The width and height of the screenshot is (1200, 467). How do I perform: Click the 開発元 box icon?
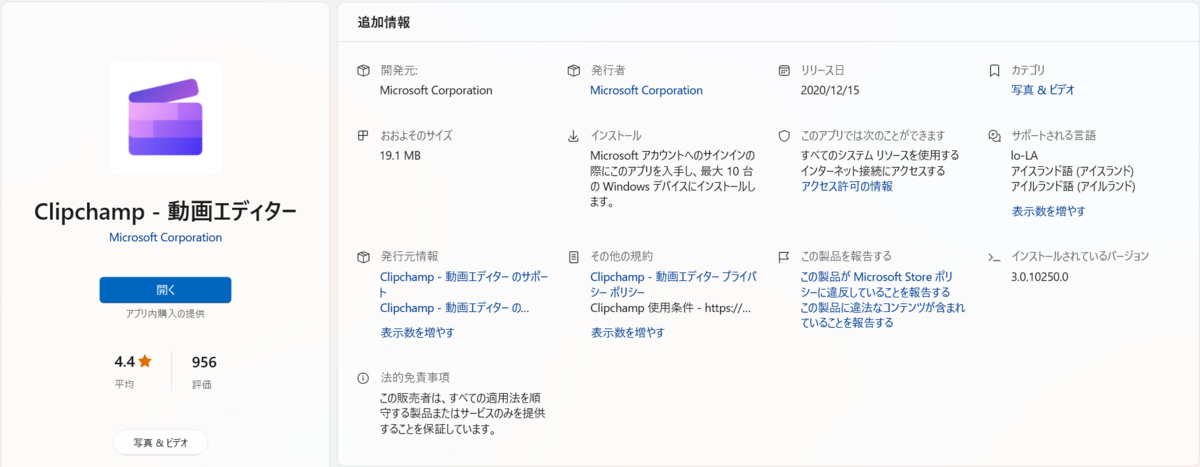pos(364,71)
